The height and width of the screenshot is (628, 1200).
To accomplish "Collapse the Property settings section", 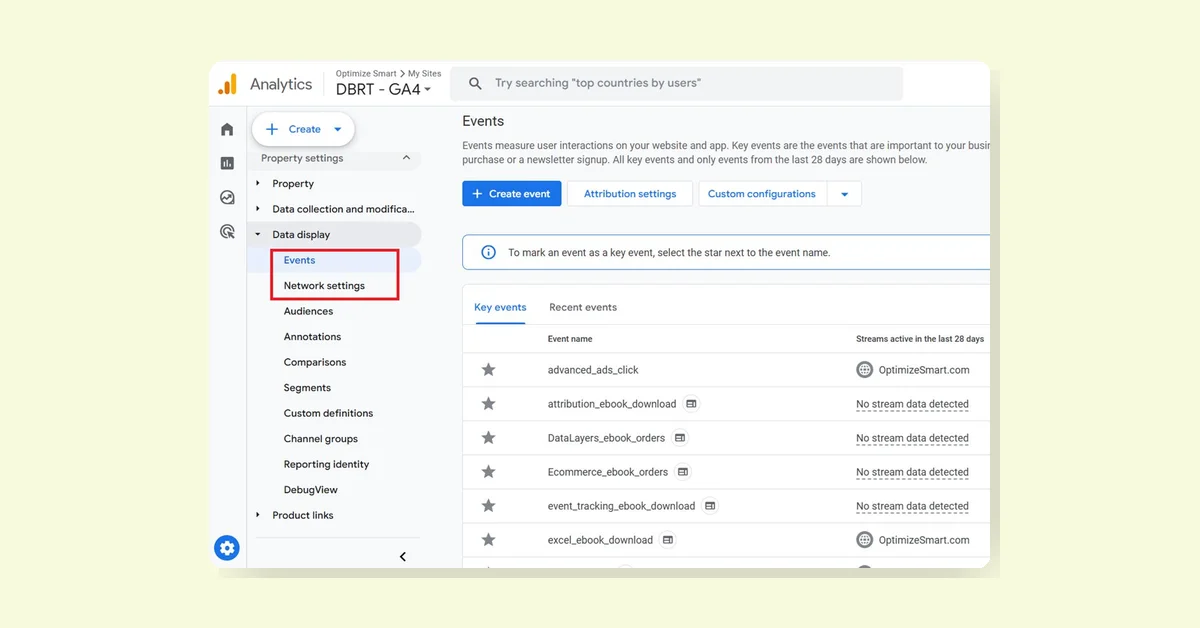I will pos(406,158).
